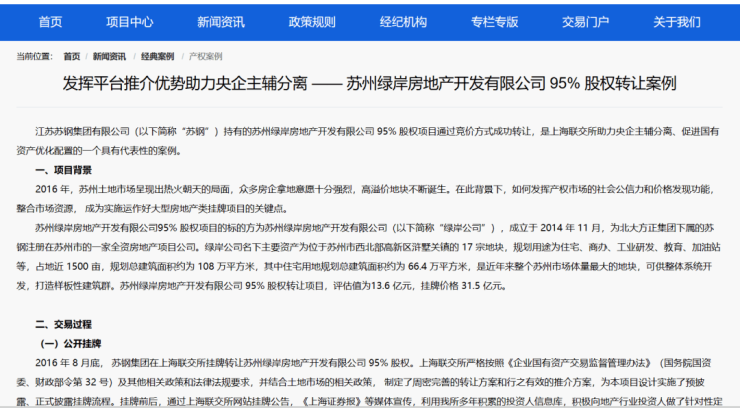Click the 新闻资讯 breadcrumb link
740x408 pixels.
[110, 57]
